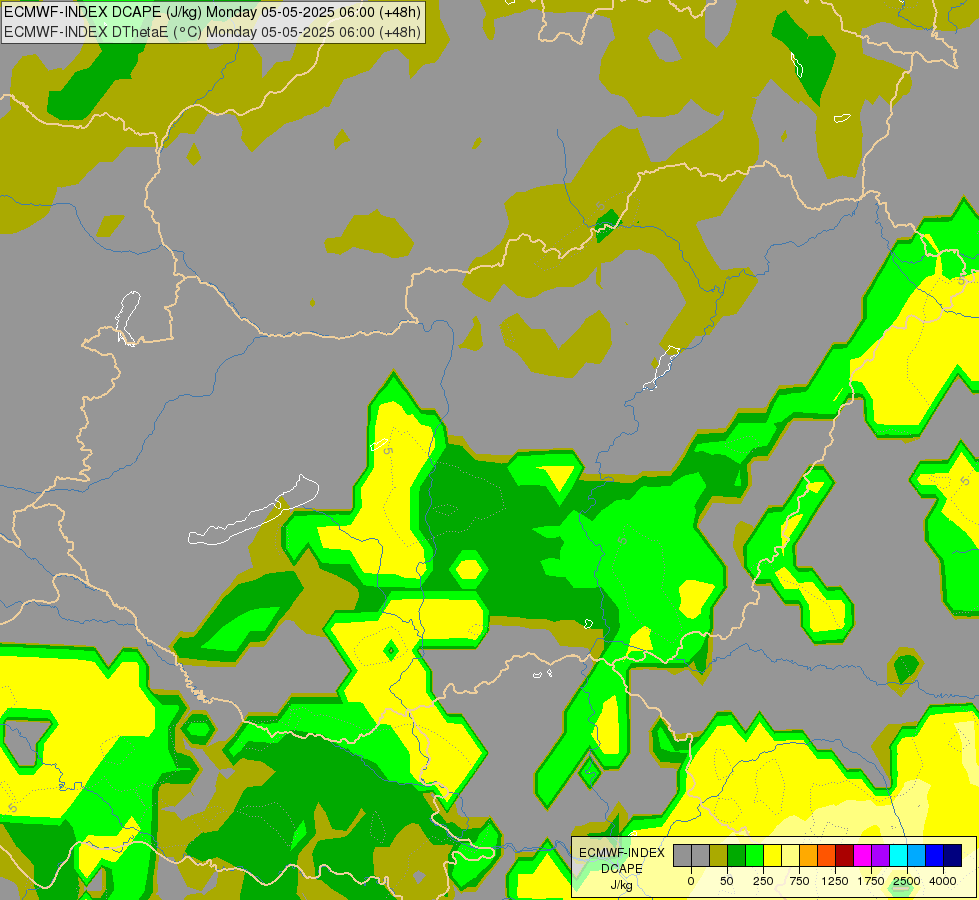Click the navy legend swatch
The width and height of the screenshot is (979, 900).
click(x=952, y=855)
